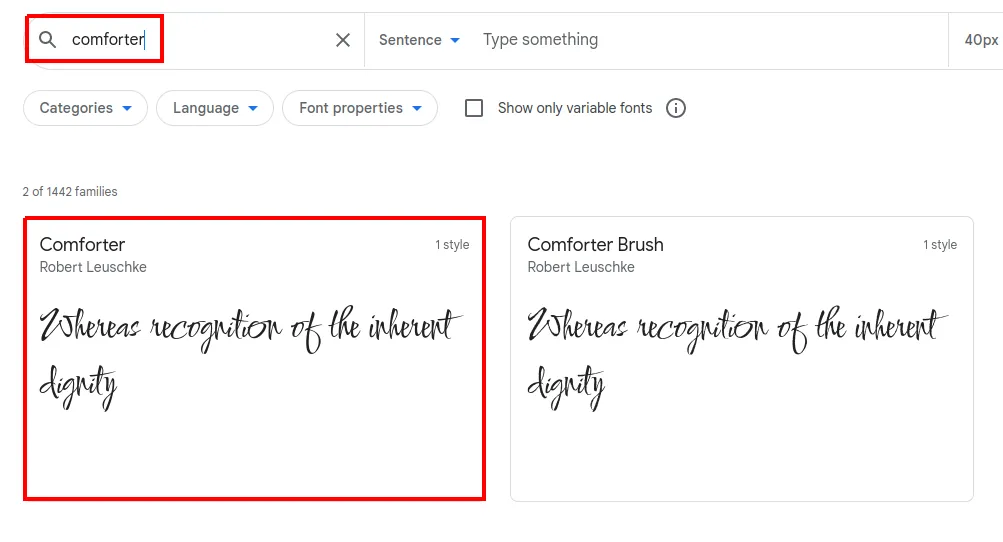Click the magnifying glass search icon

pos(47,40)
